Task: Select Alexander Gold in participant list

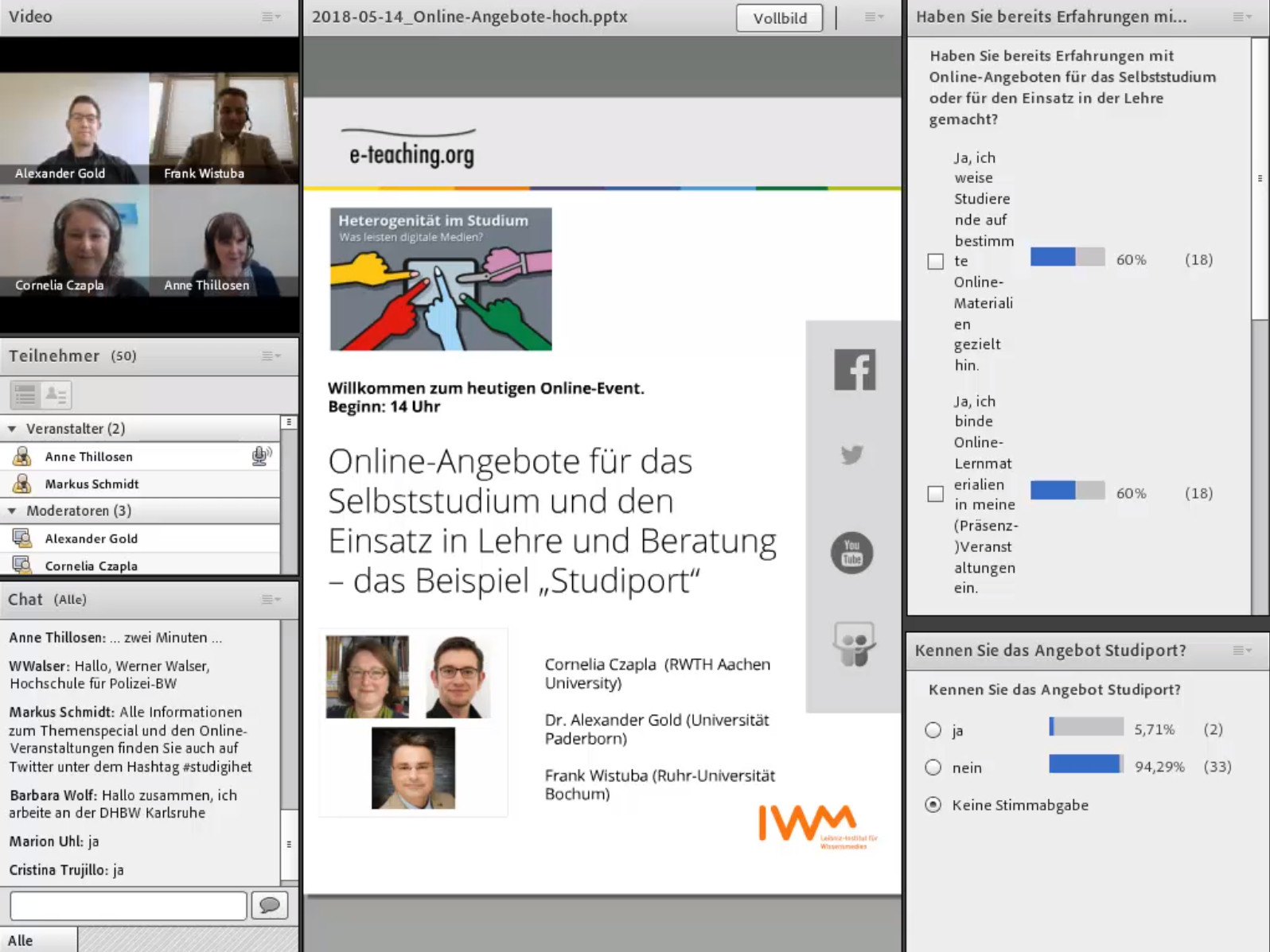Action: click(140, 538)
